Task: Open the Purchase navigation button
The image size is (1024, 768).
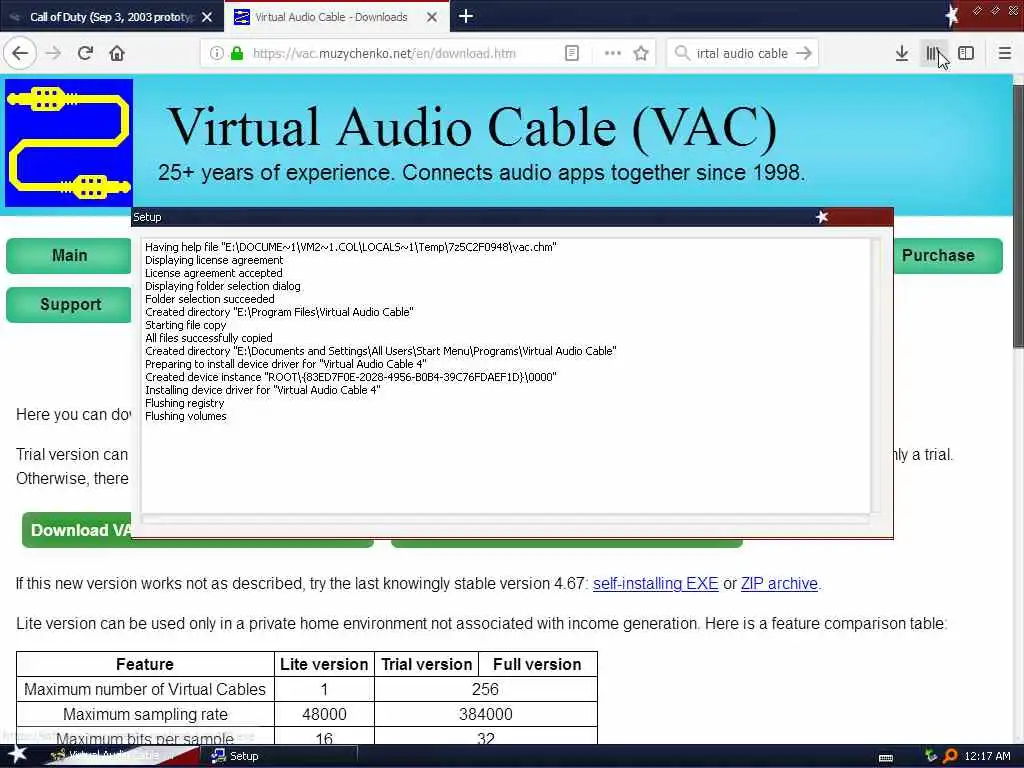Action: coord(947,255)
